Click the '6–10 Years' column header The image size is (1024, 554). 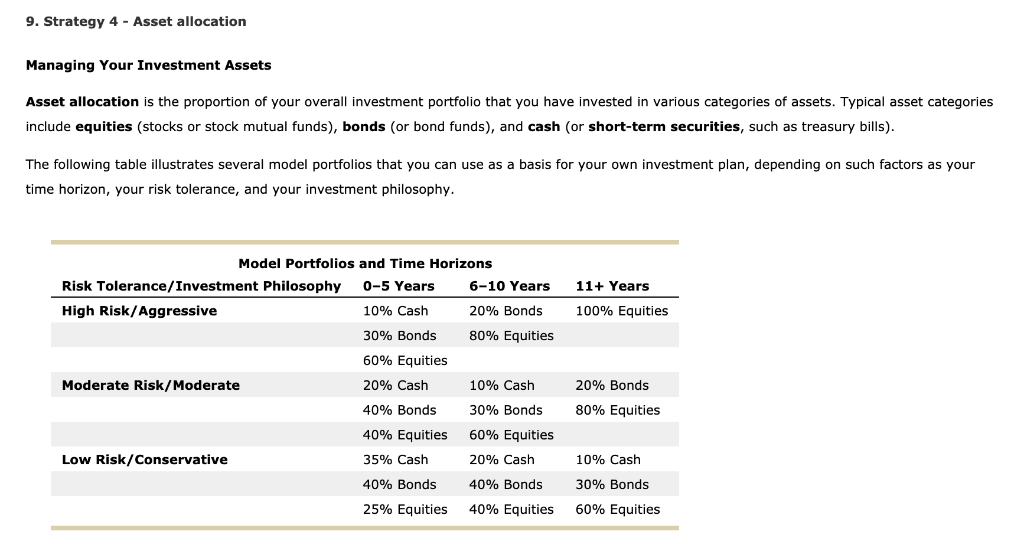tap(509, 286)
